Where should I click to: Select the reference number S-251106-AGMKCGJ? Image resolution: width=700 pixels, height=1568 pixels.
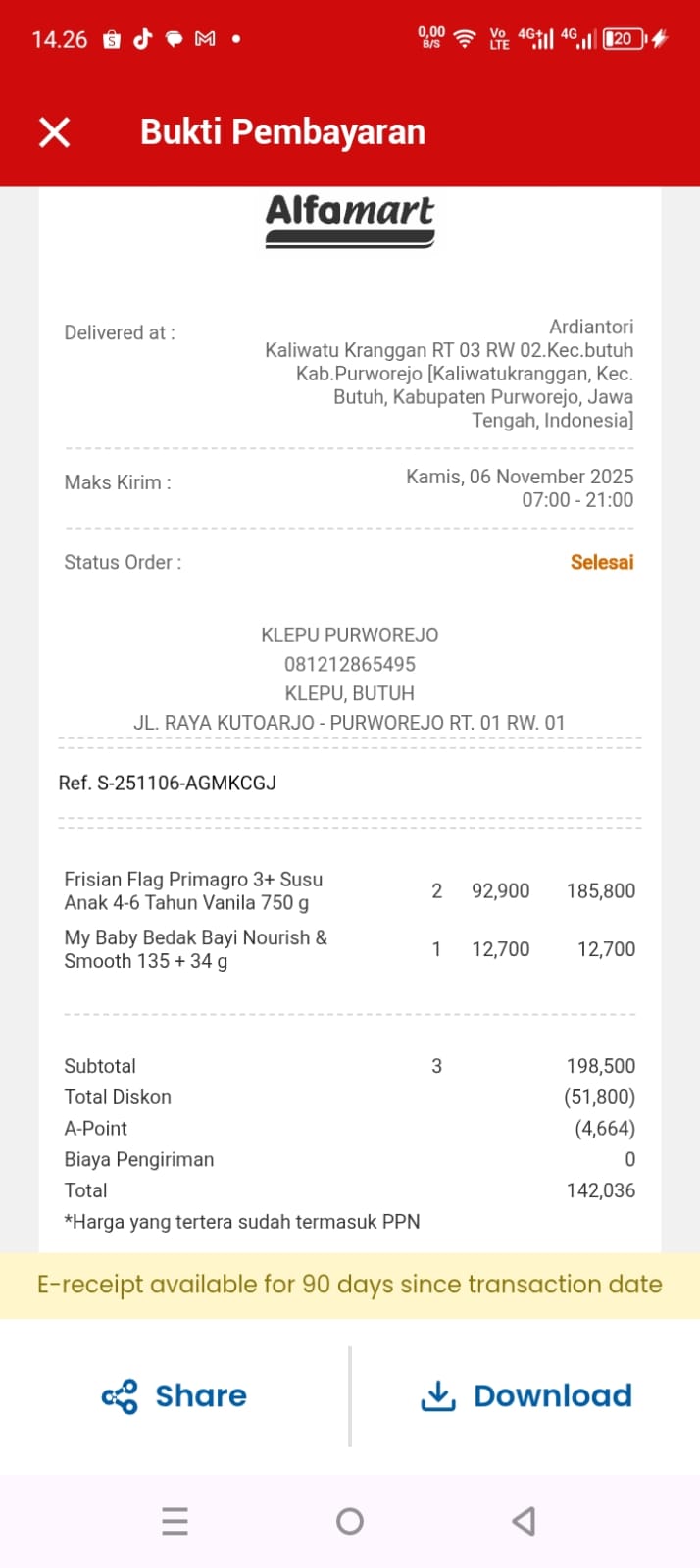click(168, 783)
